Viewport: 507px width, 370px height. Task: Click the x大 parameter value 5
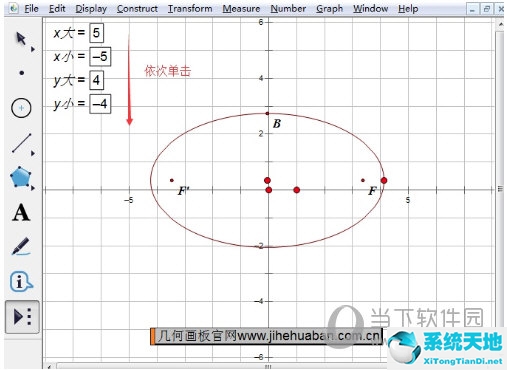point(96,33)
